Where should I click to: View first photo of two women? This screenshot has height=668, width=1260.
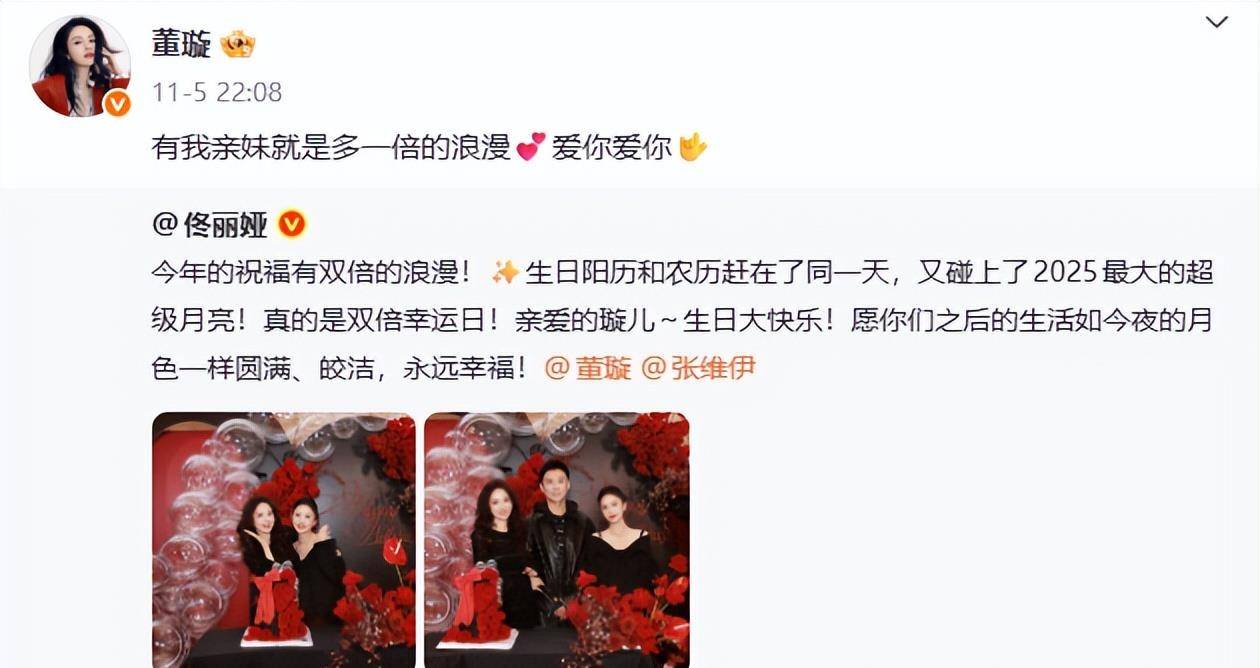(284, 540)
